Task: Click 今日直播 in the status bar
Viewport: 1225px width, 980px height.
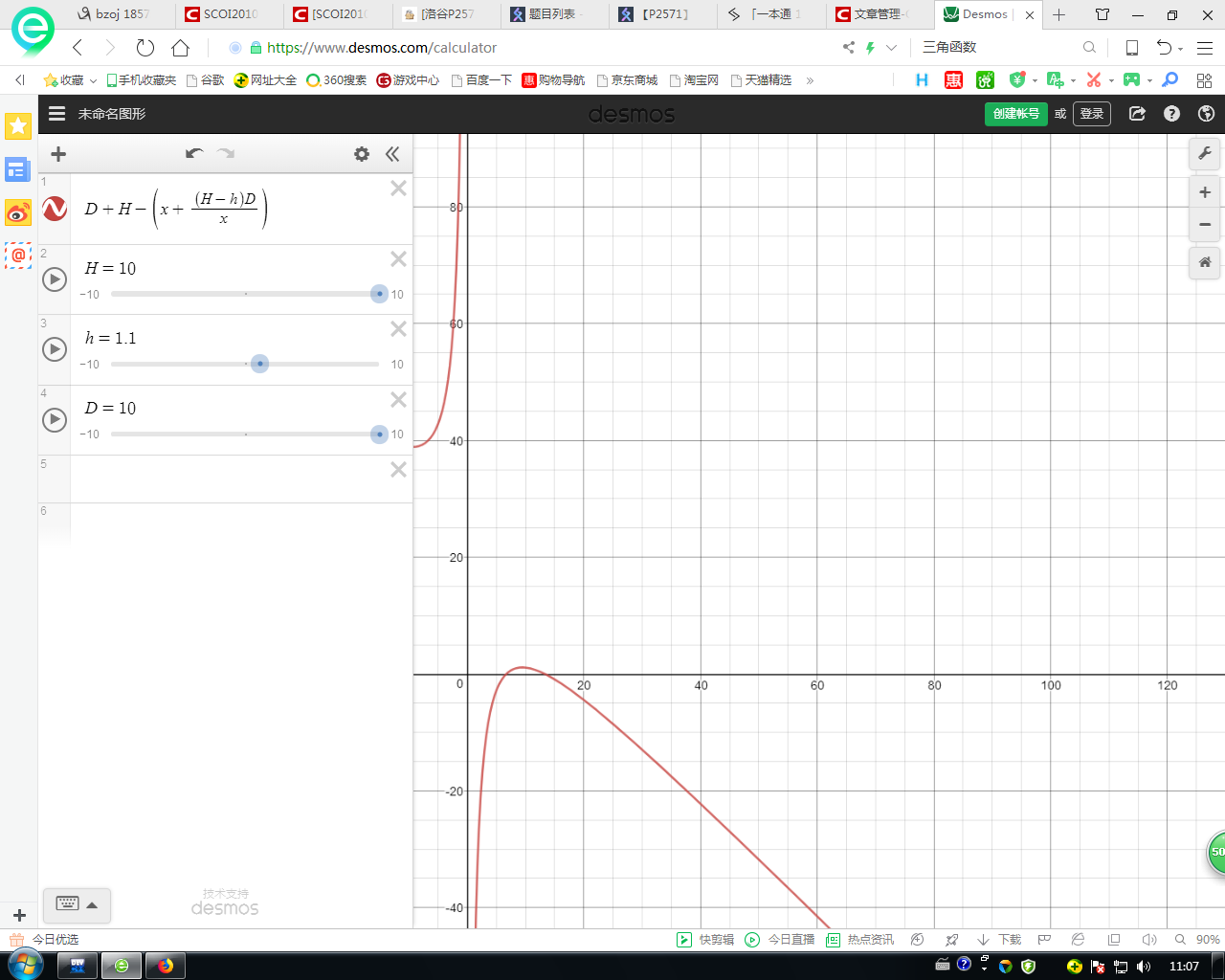Action: pyautogui.click(x=780, y=940)
